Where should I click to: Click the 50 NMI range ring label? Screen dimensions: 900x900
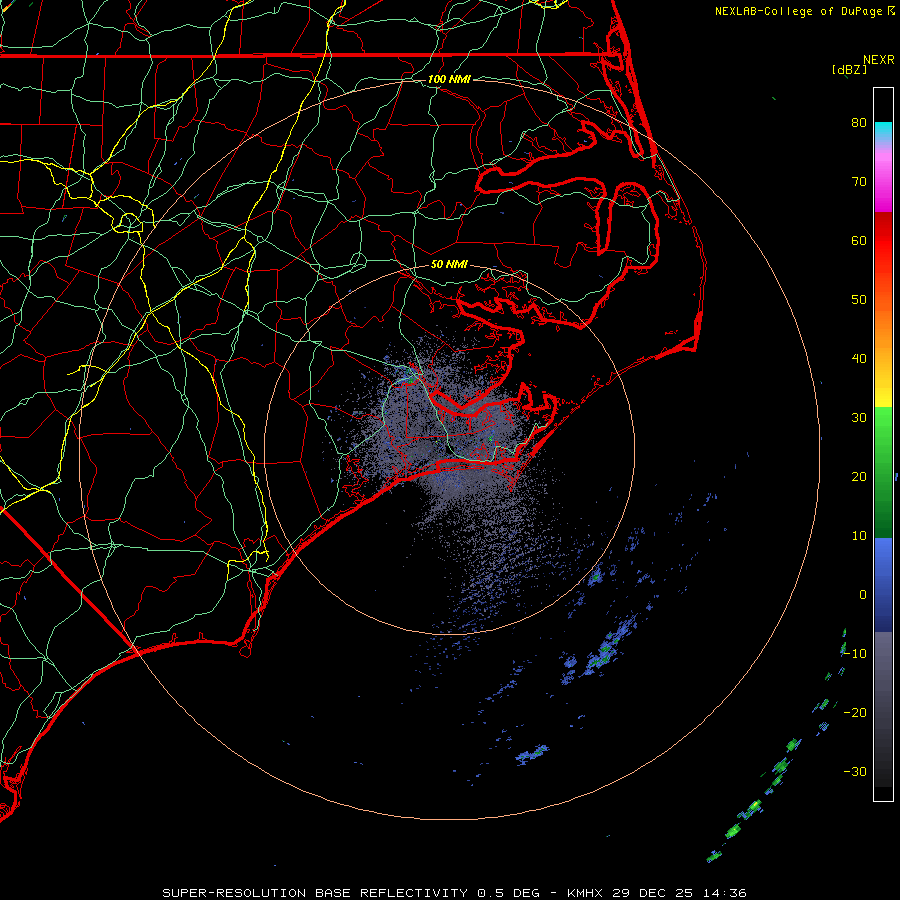pos(449,265)
